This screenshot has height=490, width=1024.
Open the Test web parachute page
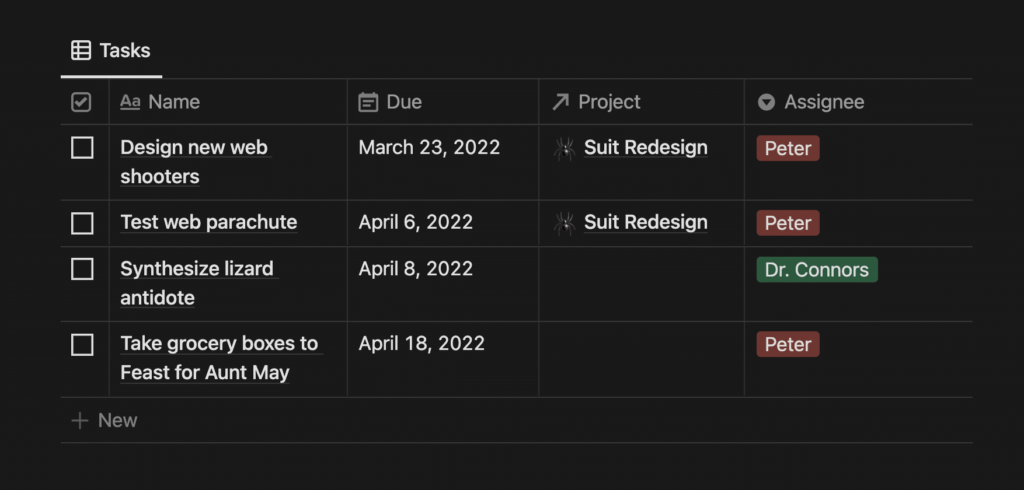click(x=208, y=222)
